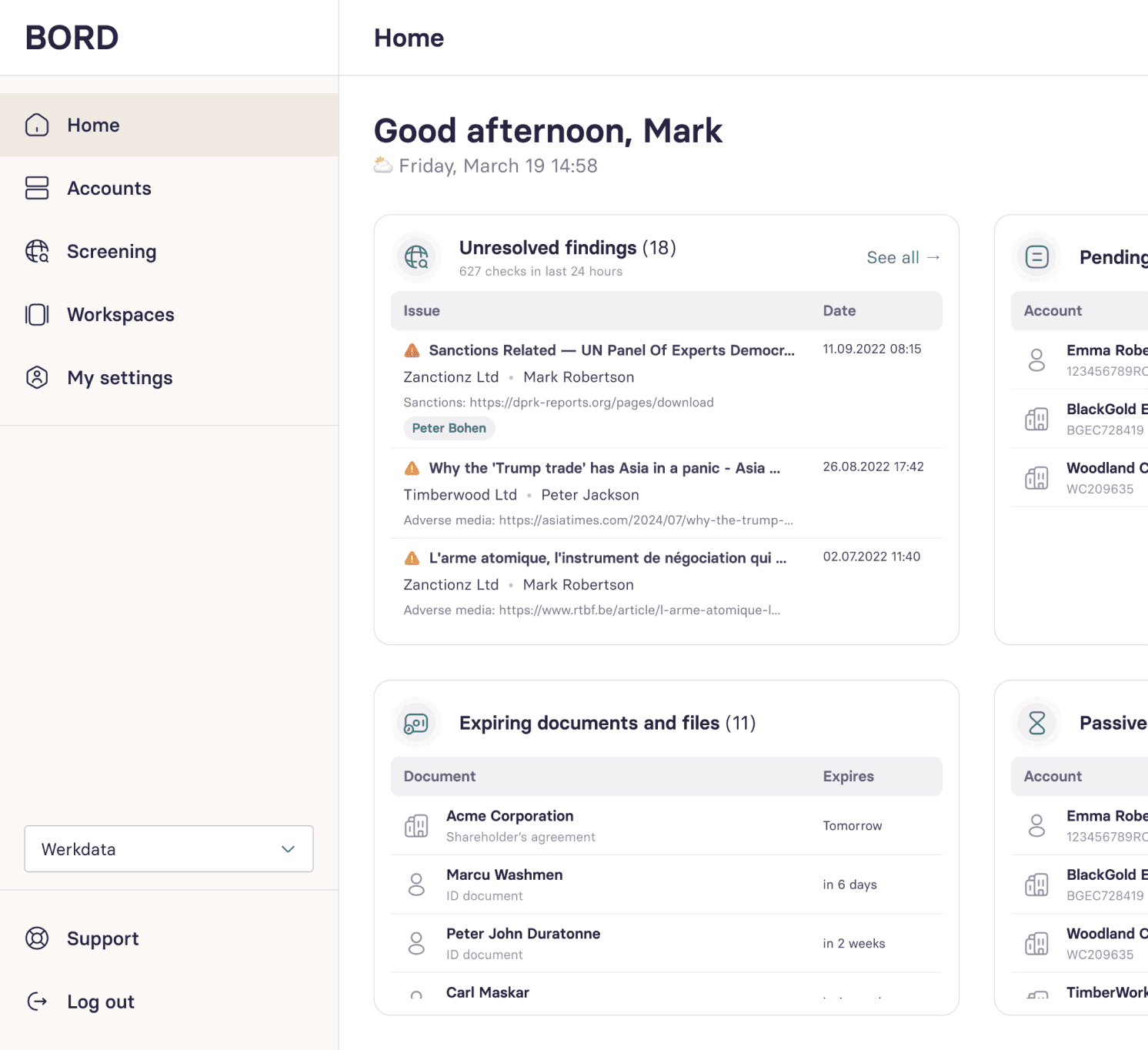Open Support from the sidebar
This screenshot has width=1148, height=1050.
(169, 938)
